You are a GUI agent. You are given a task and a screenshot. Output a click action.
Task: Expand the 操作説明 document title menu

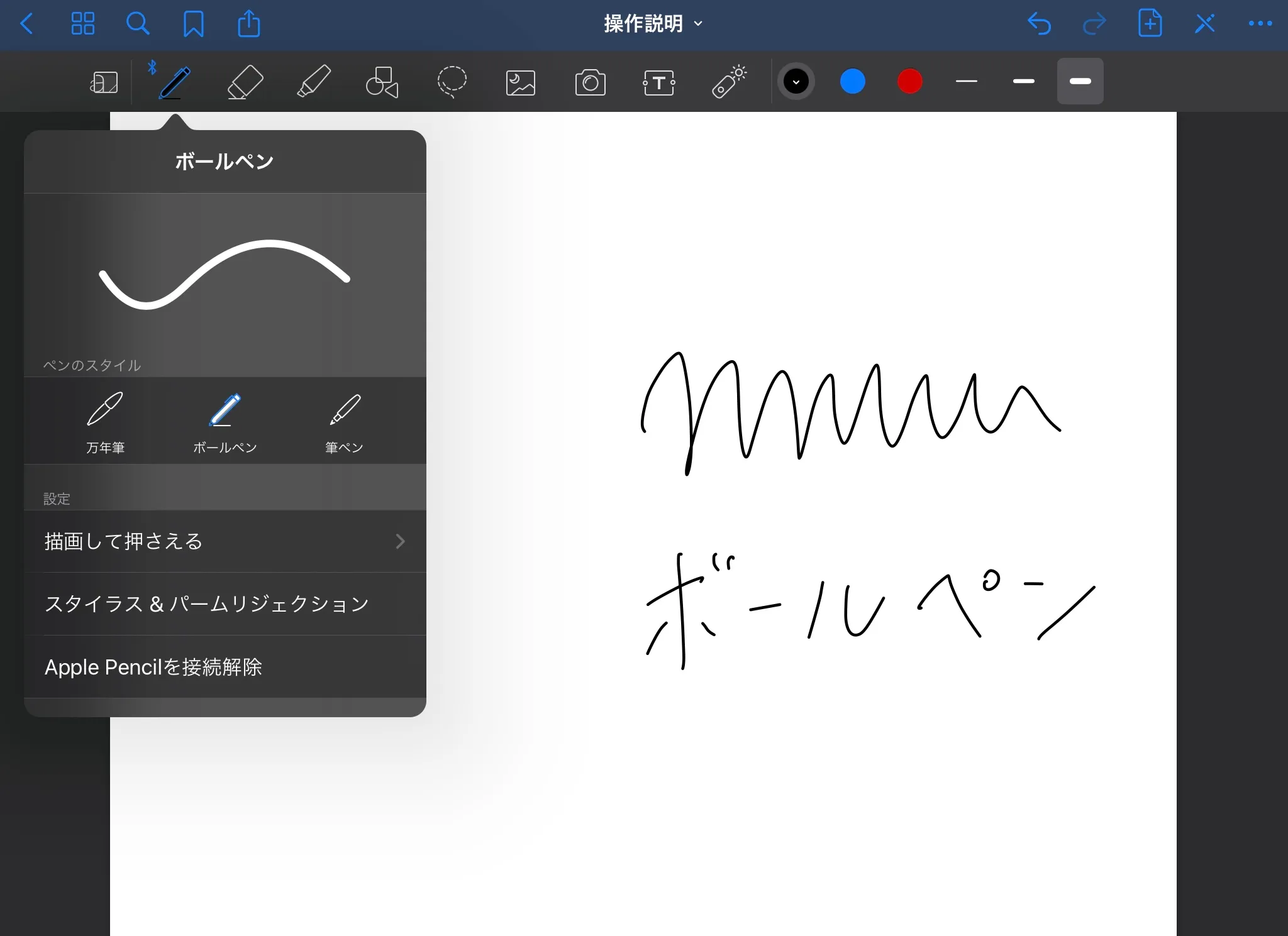pyautogui.click(x=653, y=24)
